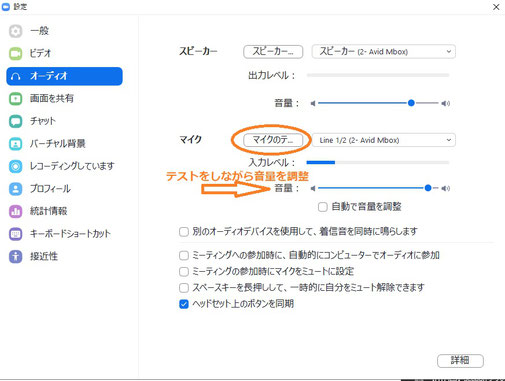Open the Statistics (統計情報) tab
505x381 pixels.
point(64,211)
